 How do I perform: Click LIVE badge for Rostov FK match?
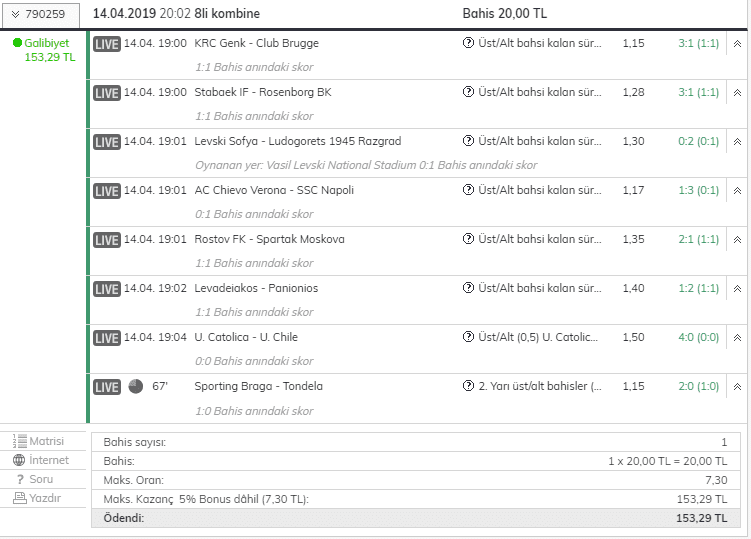(x=106, y=240)
